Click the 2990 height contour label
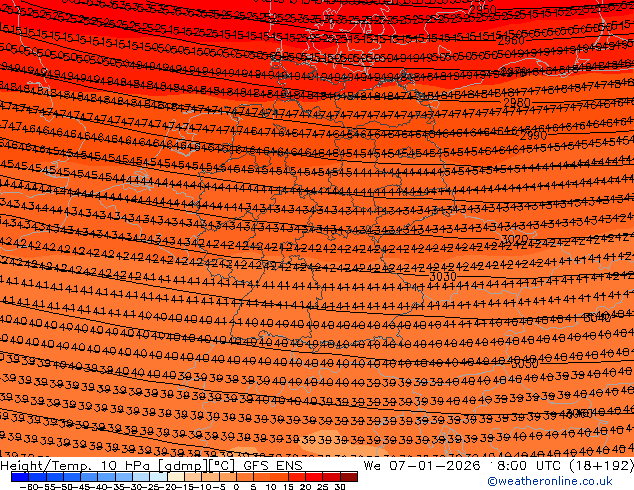The image size is (634, 490). point(534,136)
